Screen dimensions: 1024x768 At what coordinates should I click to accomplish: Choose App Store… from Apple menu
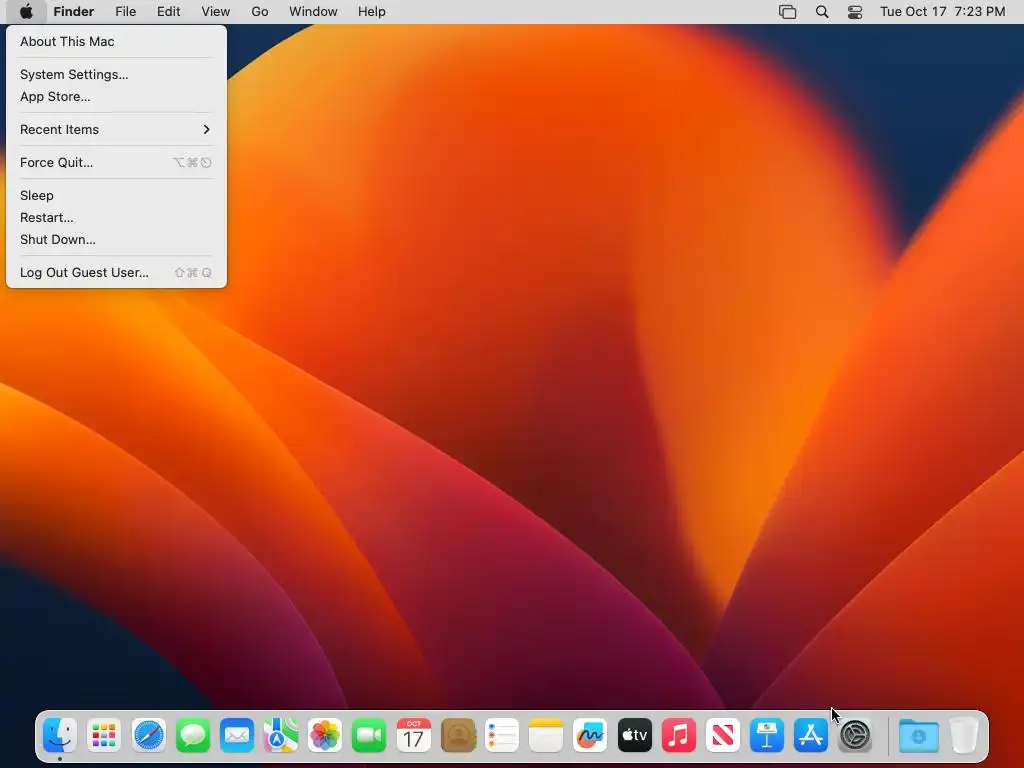pyautogui.click(x=116, y=97)
